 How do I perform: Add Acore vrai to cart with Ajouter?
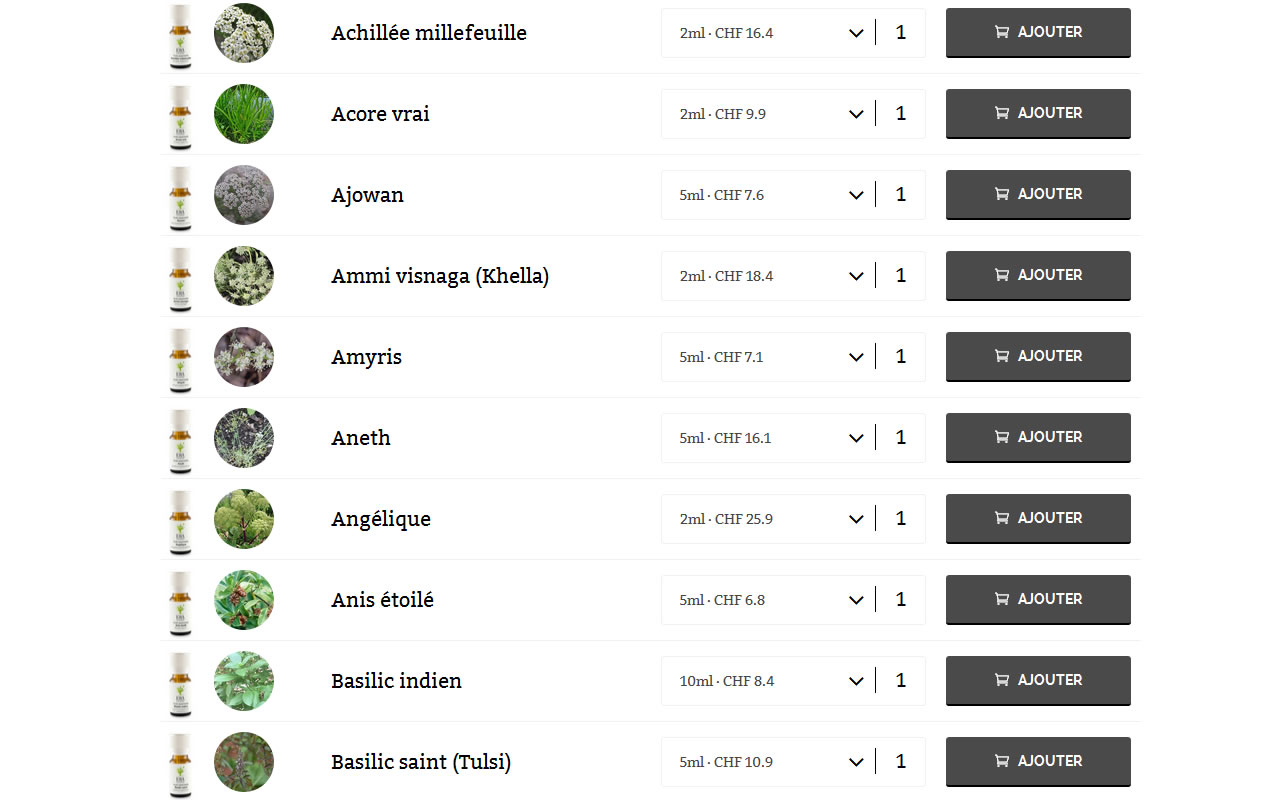1038,113
